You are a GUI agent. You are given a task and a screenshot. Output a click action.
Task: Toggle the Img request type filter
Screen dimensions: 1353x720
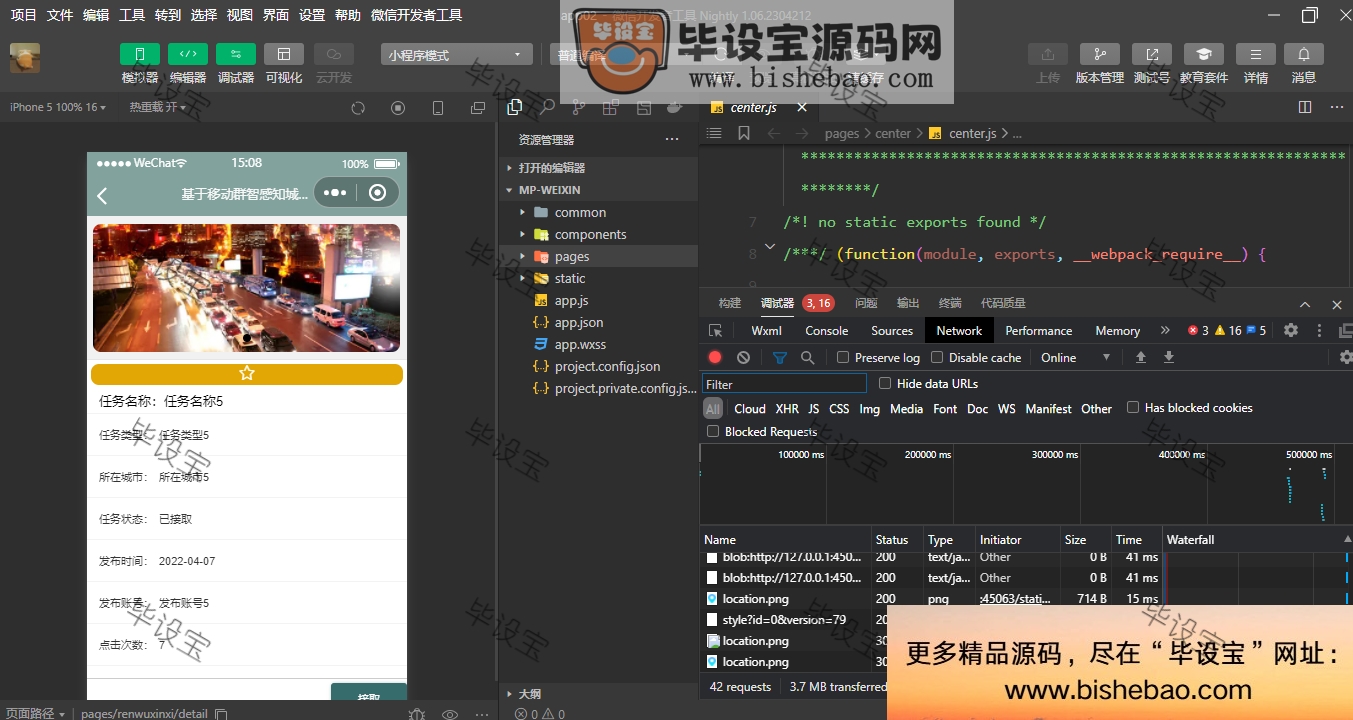pyautogui.click(x=869, y=408)
